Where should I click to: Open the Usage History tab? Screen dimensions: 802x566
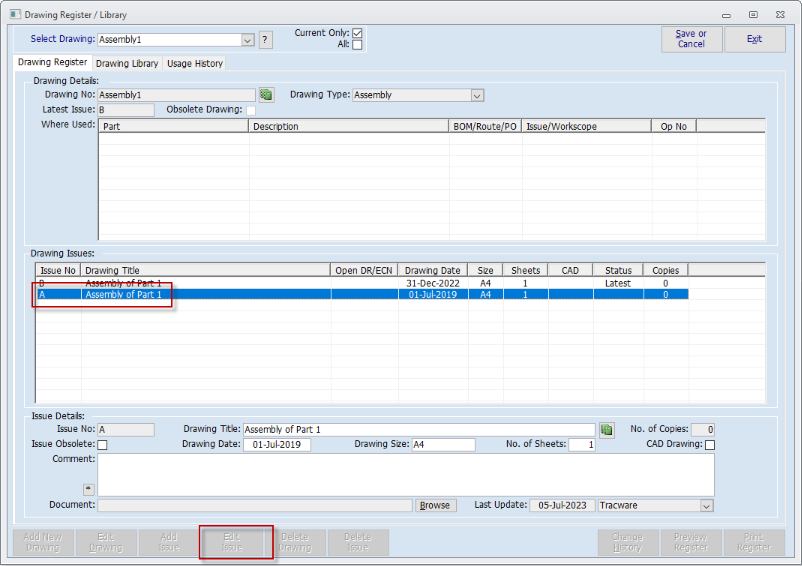(x=195, y=63)
